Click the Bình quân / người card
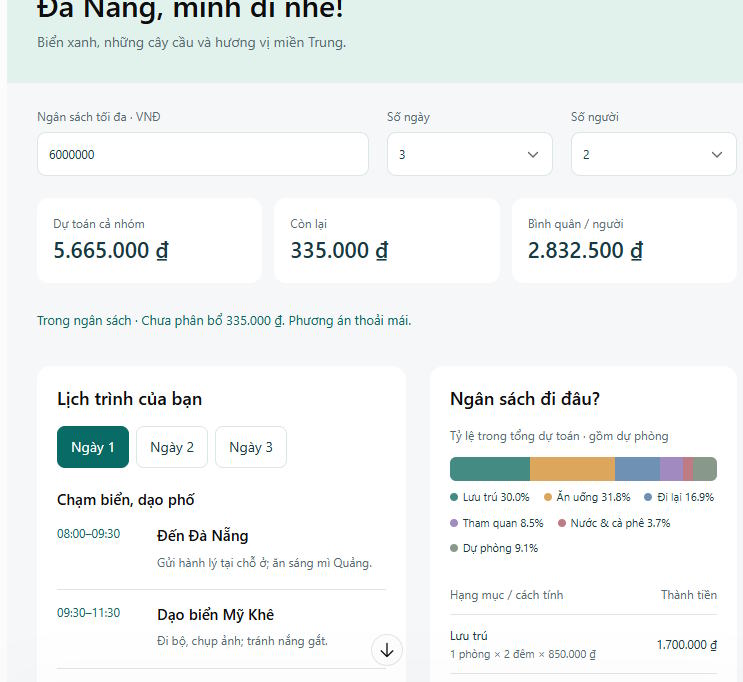Viewport: 743px width, 682px height. tap(624, 241)
